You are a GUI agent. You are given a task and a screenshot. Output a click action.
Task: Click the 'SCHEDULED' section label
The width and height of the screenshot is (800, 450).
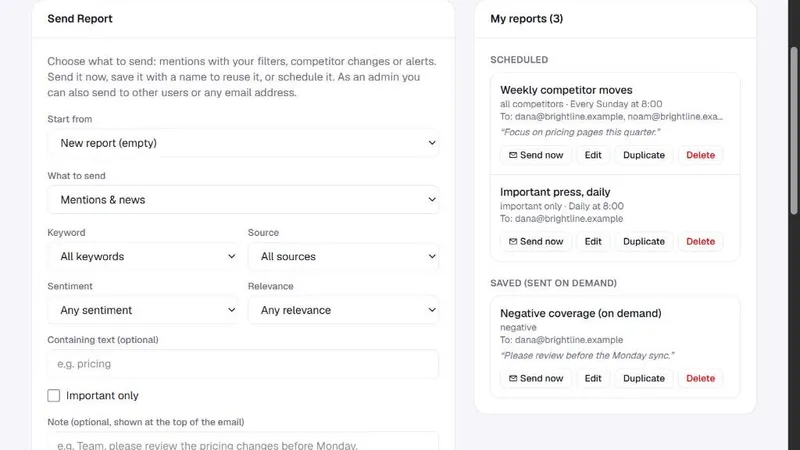coord(519,60)
